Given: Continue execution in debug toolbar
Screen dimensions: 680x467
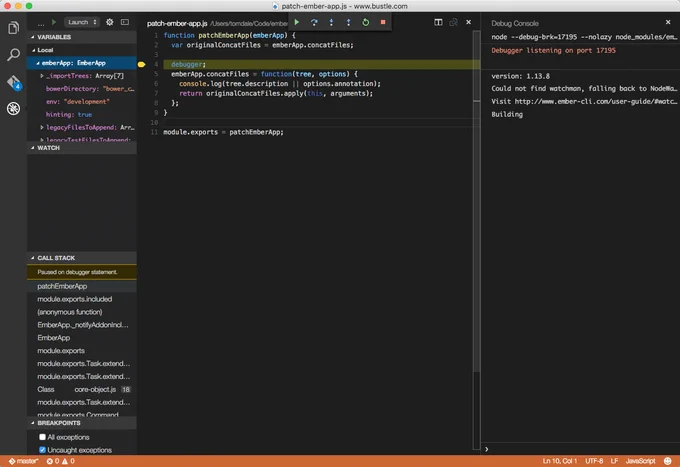Looking at the screenshot, I should tap(297, 22).
